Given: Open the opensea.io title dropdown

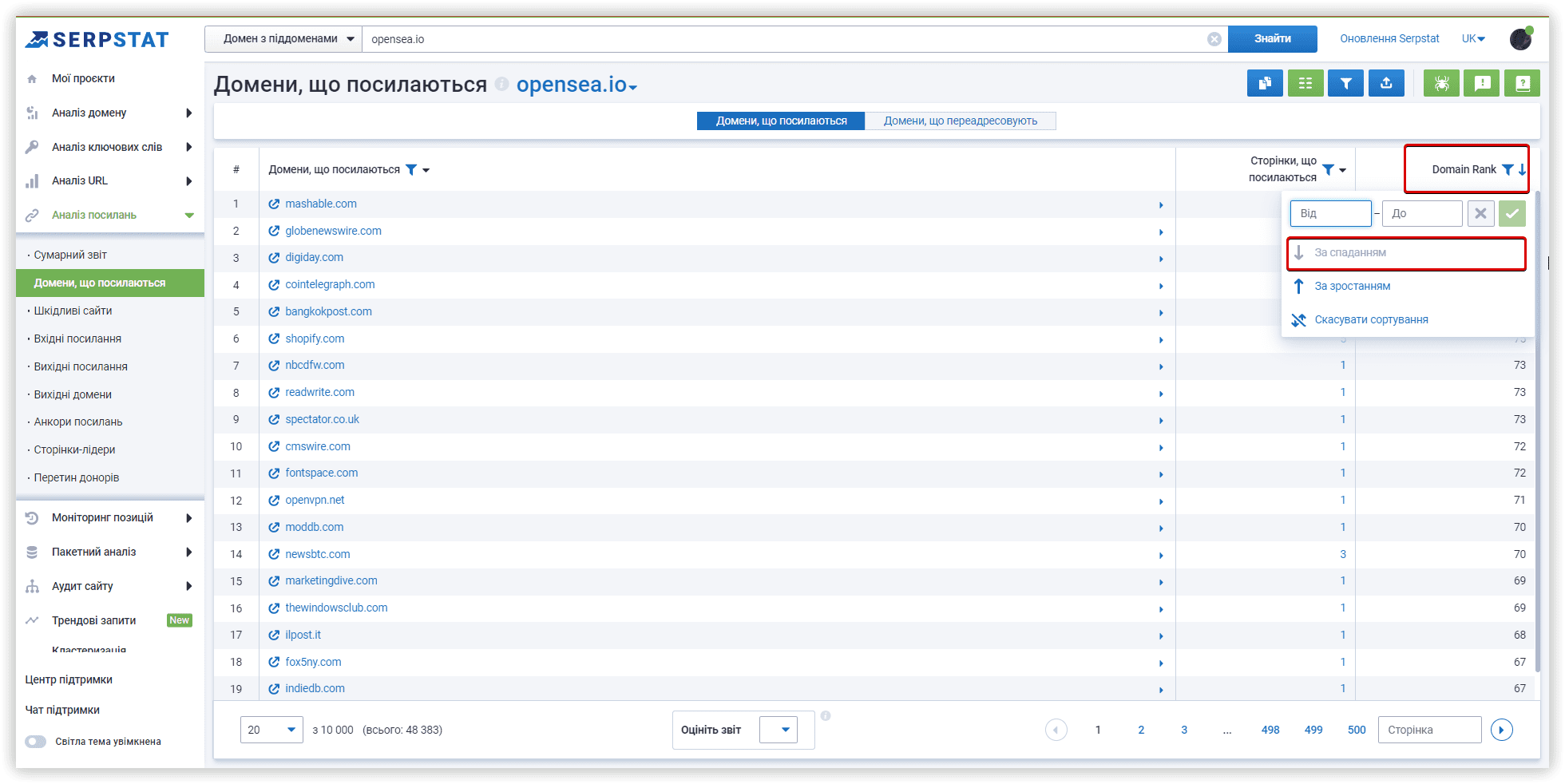Looking at the screenshot, I should 576,85.
